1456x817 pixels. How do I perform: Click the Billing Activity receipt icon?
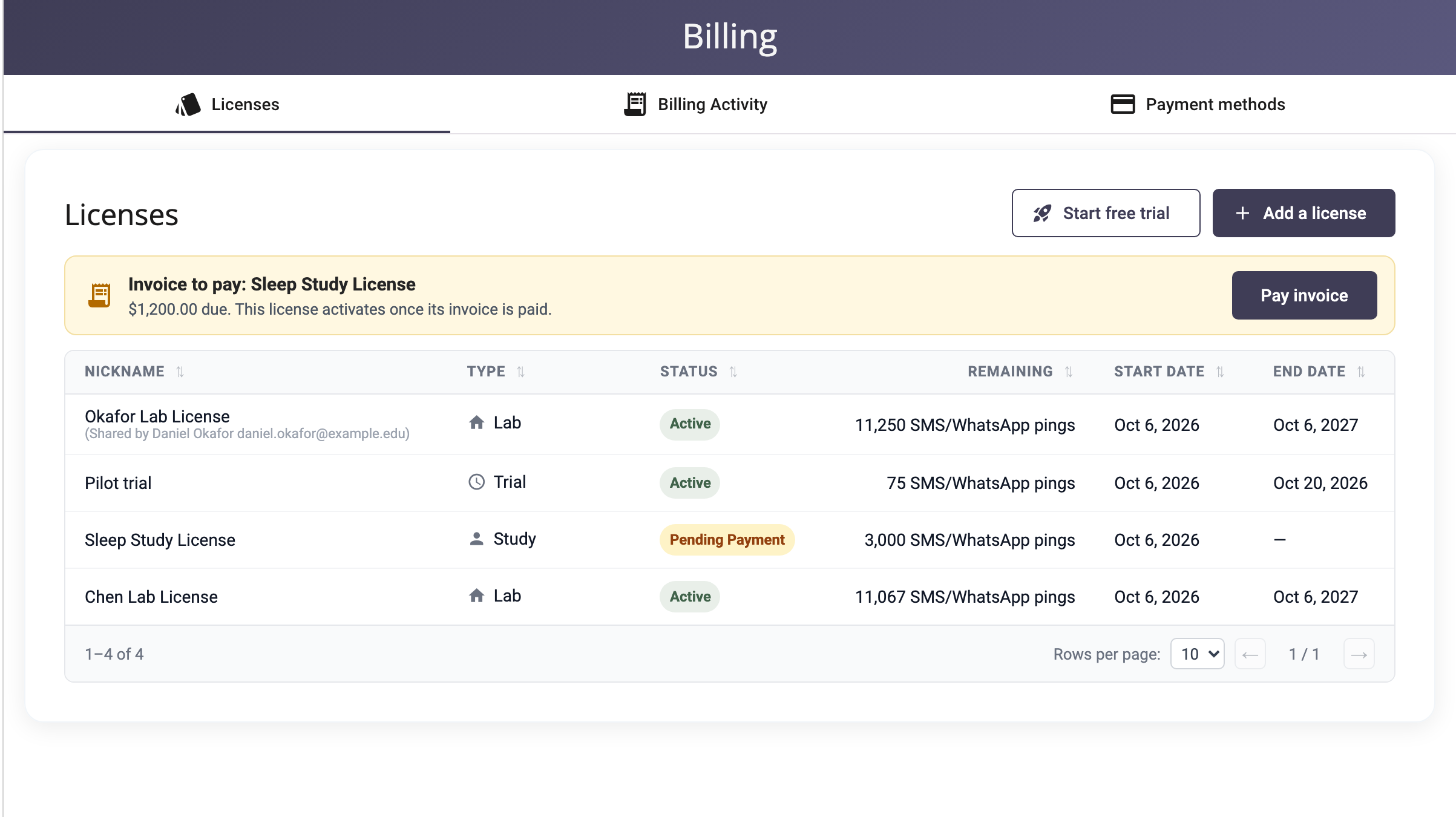pyautogui.click(x=635, y=104)
